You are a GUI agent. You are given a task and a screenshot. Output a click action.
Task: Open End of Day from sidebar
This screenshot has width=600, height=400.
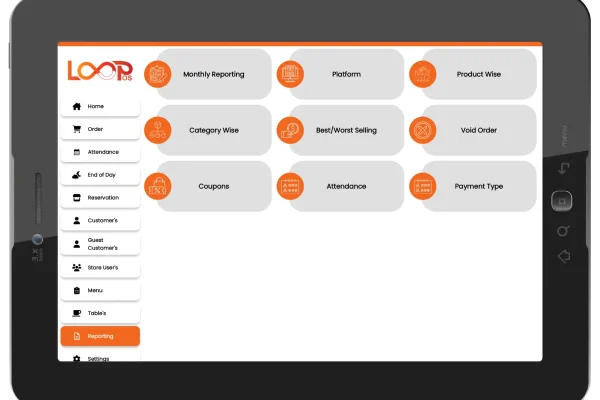[x=100, y=175]
